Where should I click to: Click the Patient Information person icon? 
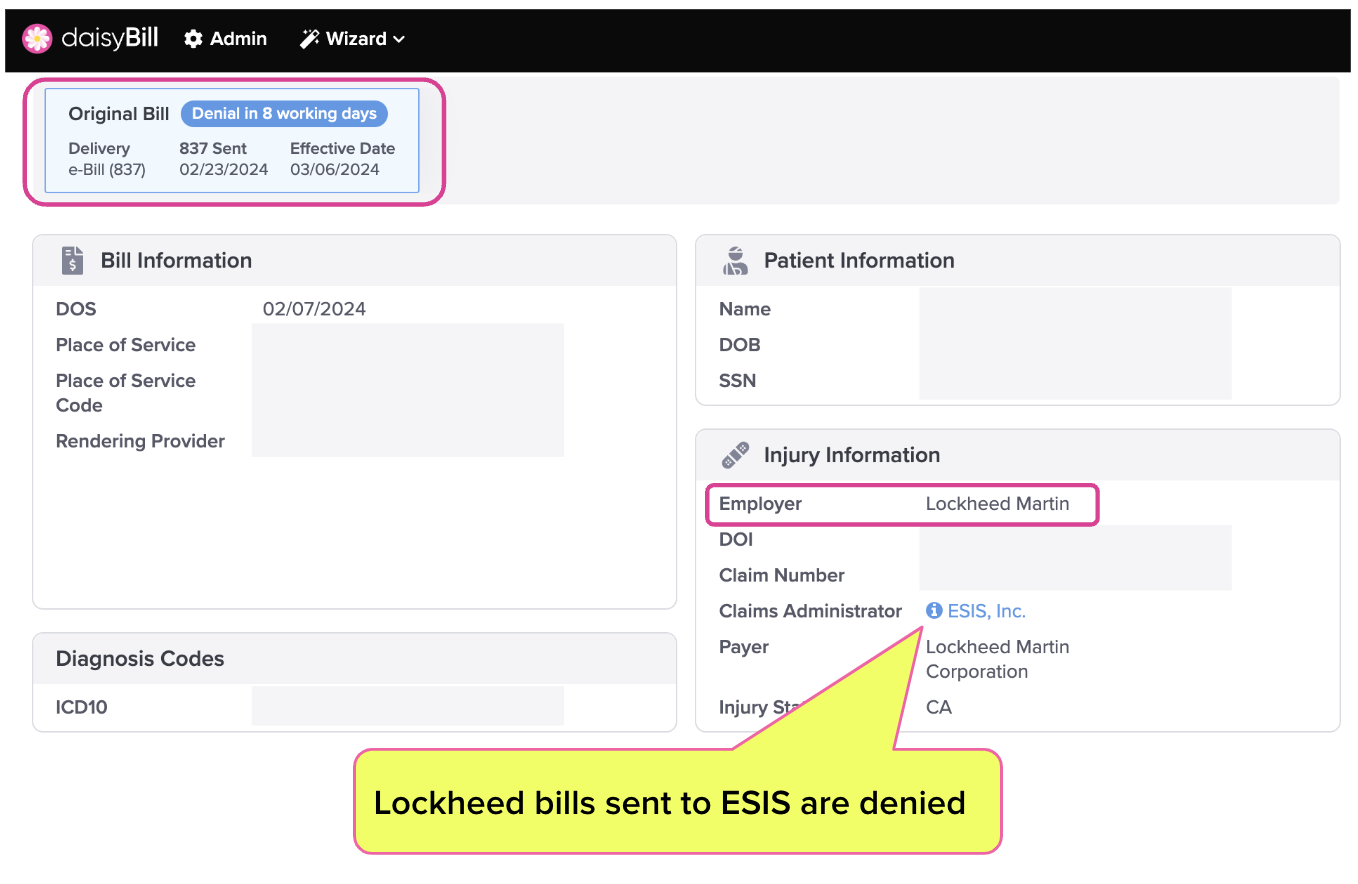735,260
